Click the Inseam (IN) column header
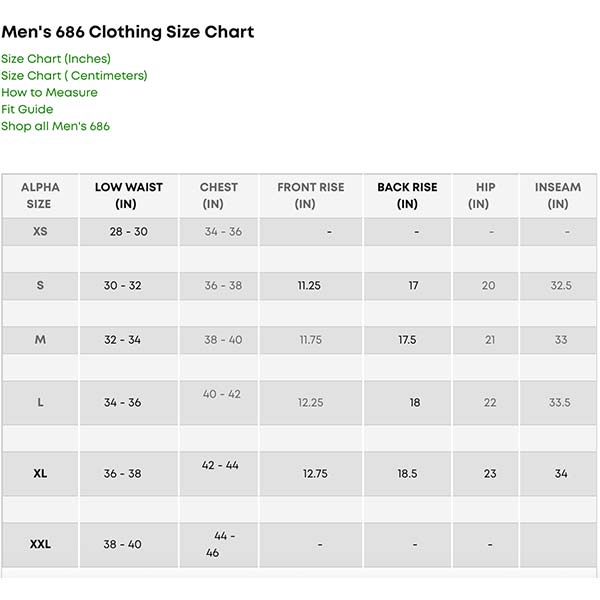600x600 pixels. 558,195
